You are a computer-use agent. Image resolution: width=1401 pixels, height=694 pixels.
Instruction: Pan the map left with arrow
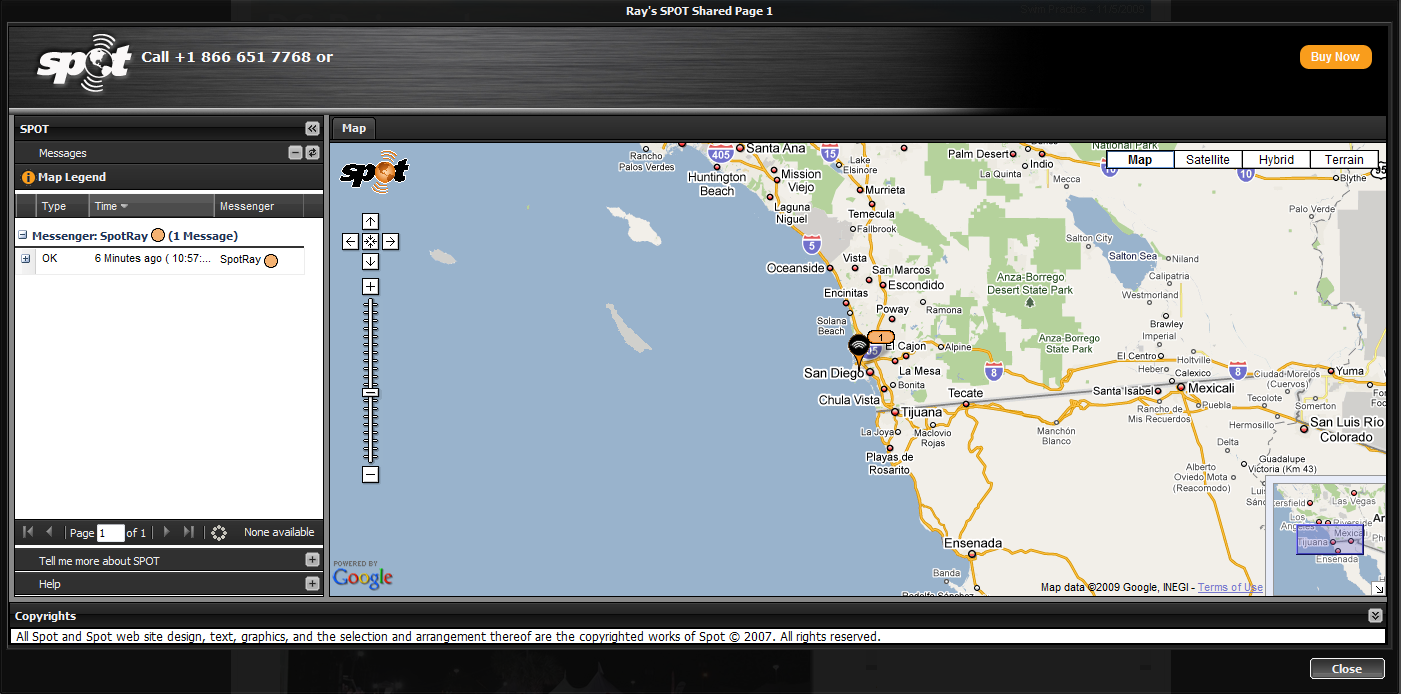click(x=350, y=241)
